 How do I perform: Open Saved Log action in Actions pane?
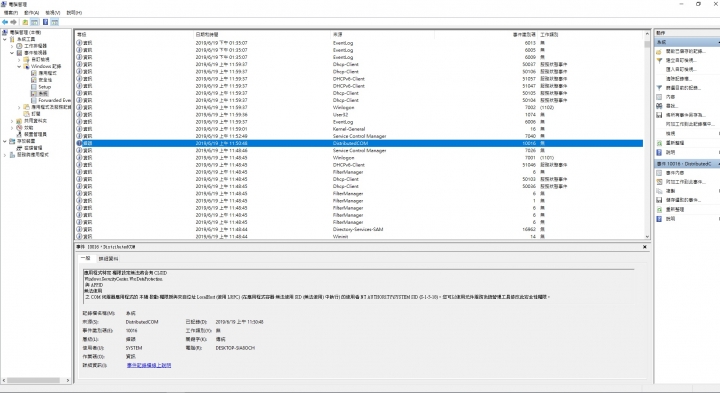[685, 51]
